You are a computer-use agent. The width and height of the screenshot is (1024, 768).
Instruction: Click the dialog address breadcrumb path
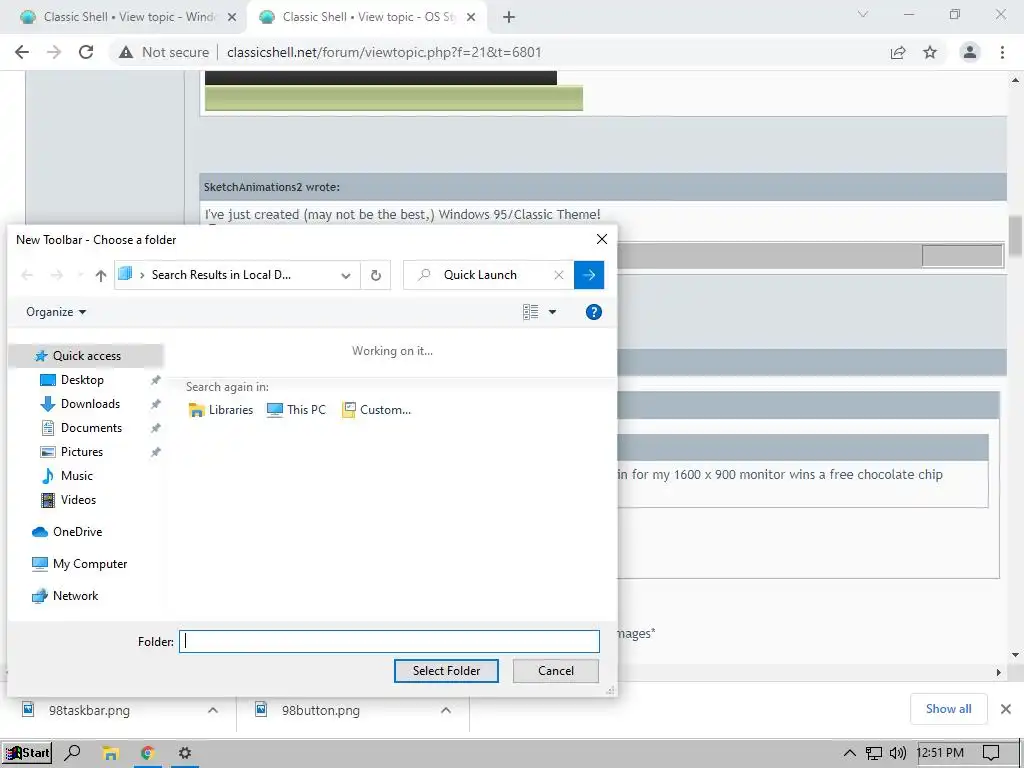(221, 275)
